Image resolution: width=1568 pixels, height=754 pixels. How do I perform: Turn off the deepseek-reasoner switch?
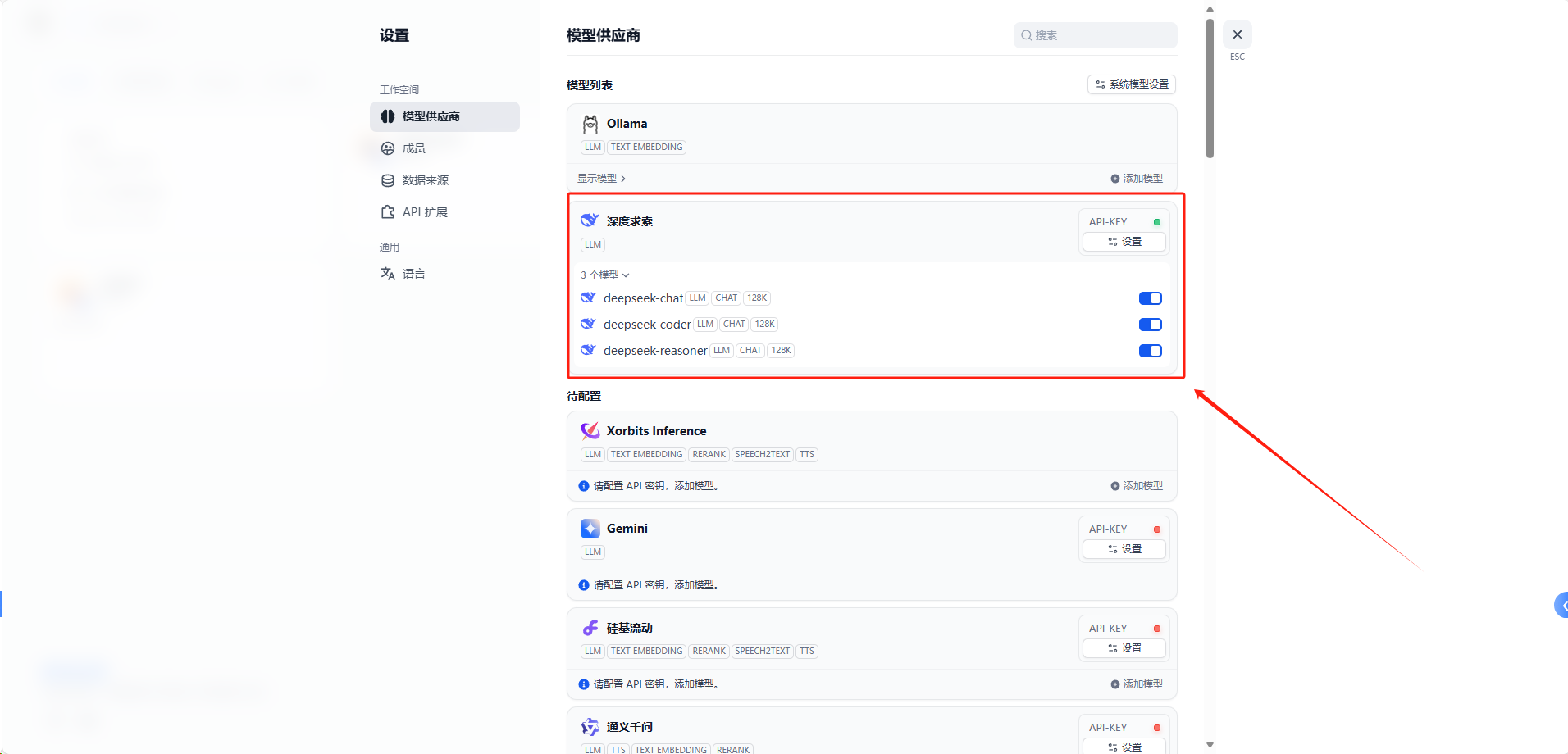(x=1151, y=351)
